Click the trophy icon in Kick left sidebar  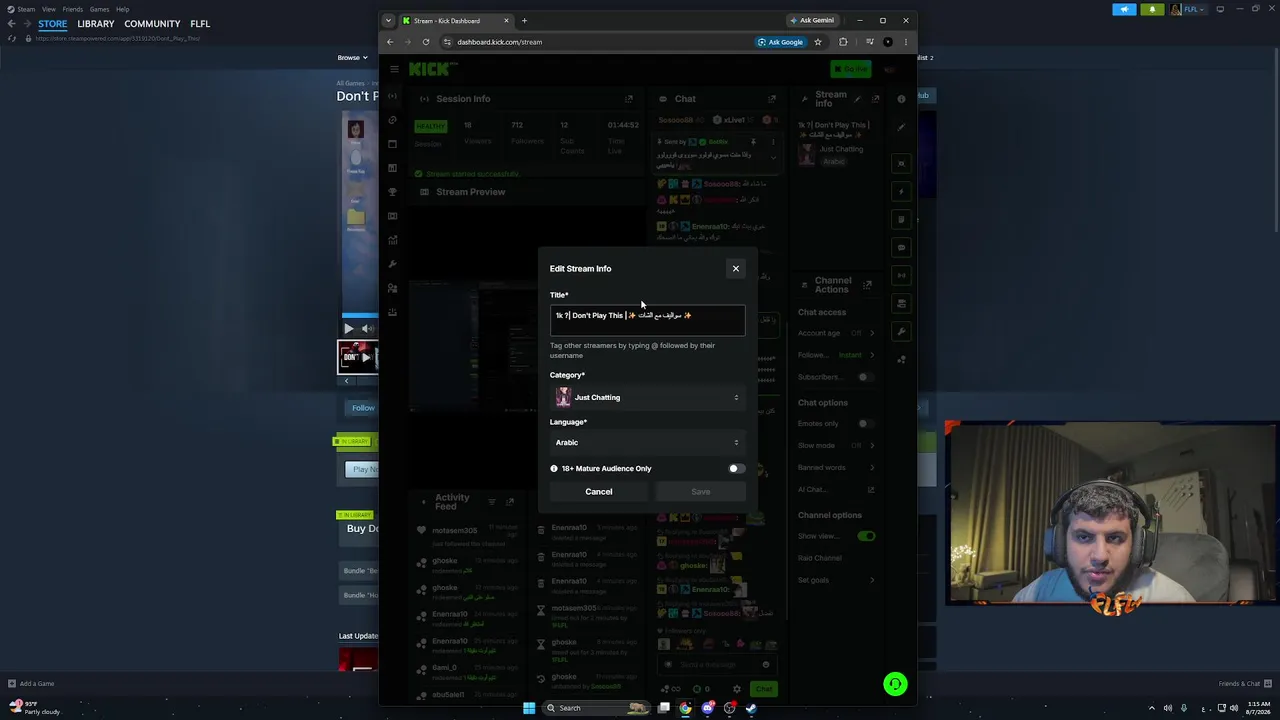(392, 192)
